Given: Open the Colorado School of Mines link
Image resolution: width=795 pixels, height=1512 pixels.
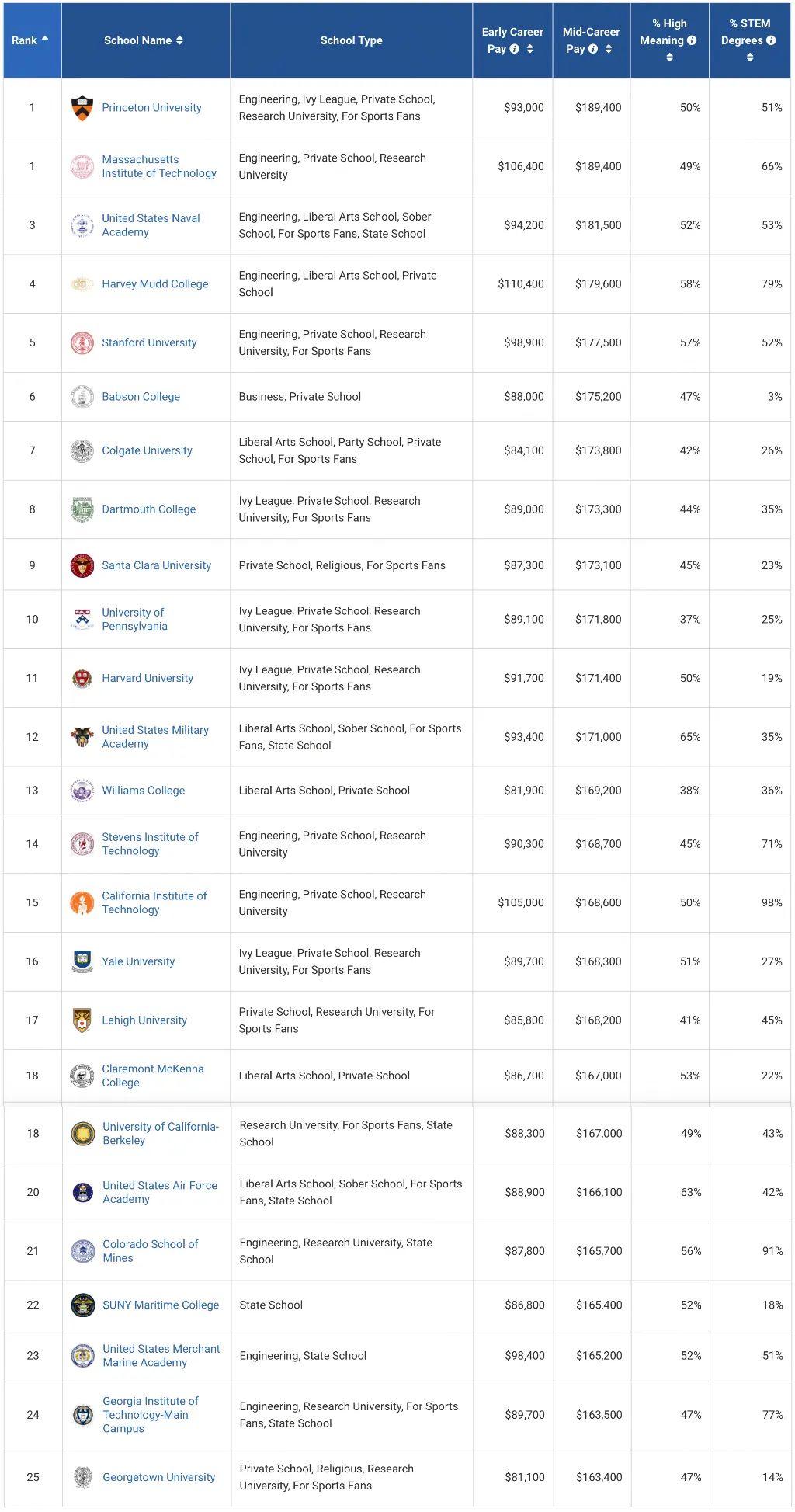Looking at the screenshot, I should pyautogui.click(x=150, y=1250).
